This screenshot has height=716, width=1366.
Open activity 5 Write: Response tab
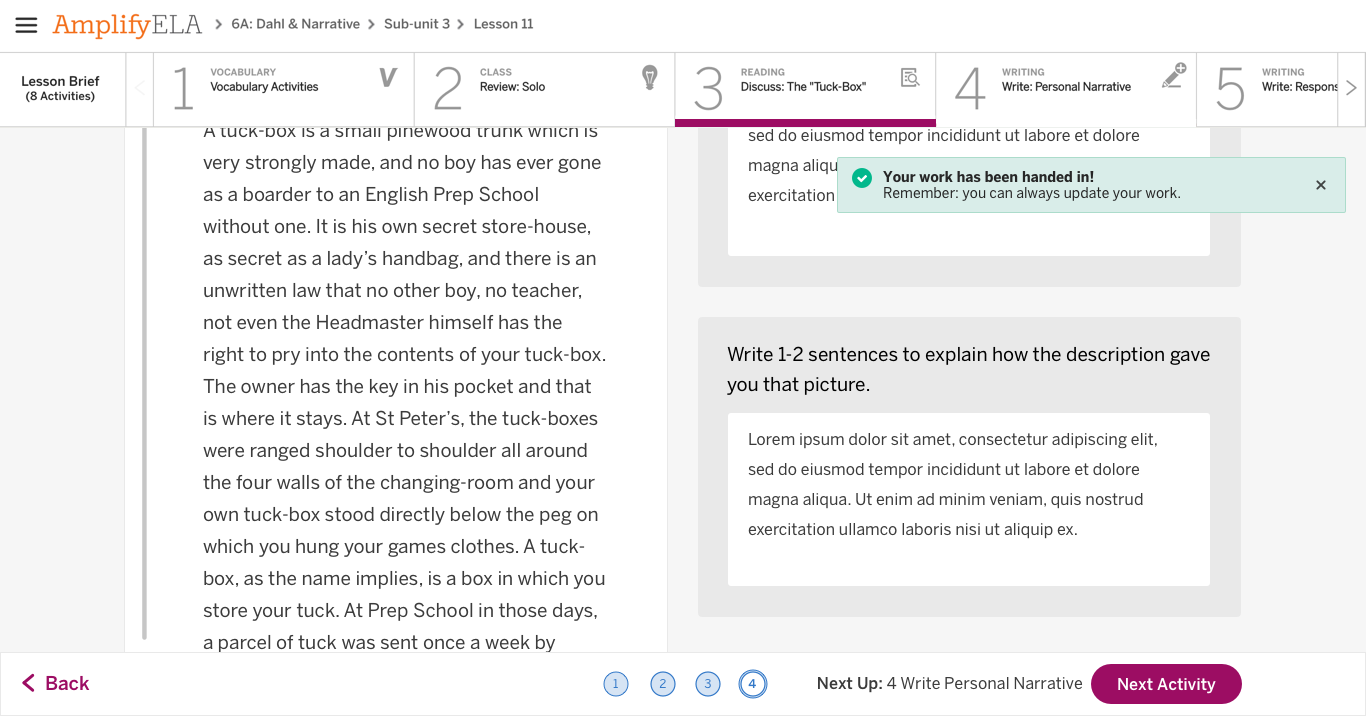tap(1267, 89)
